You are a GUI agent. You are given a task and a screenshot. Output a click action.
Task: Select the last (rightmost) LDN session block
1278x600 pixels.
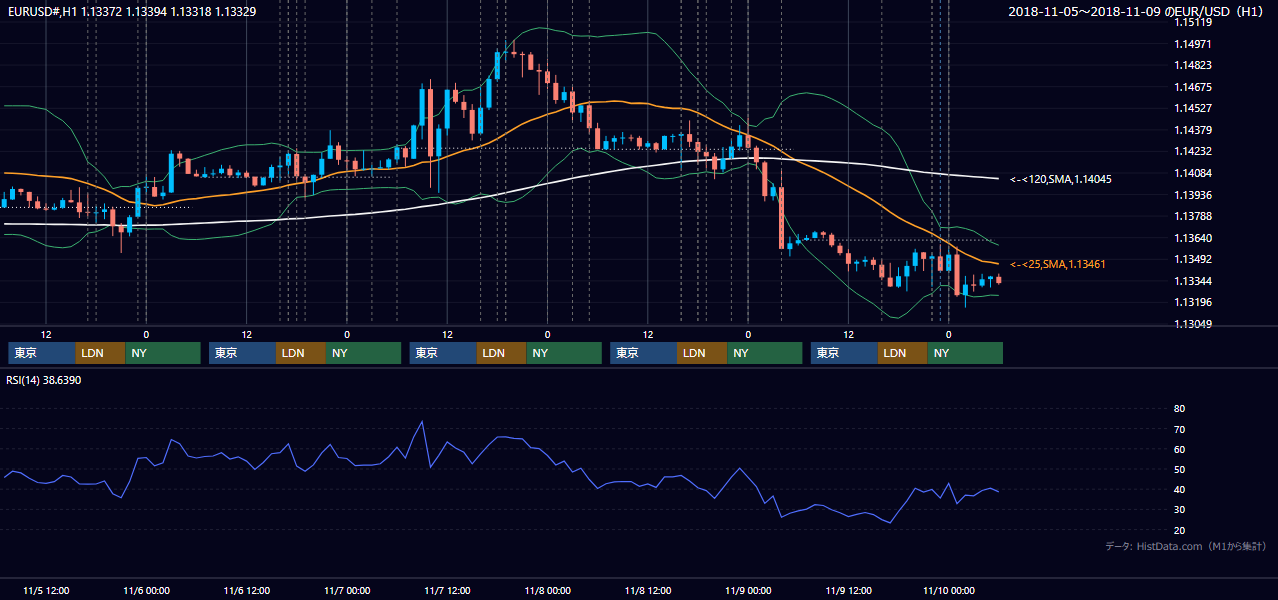click(x=903, y=353)
